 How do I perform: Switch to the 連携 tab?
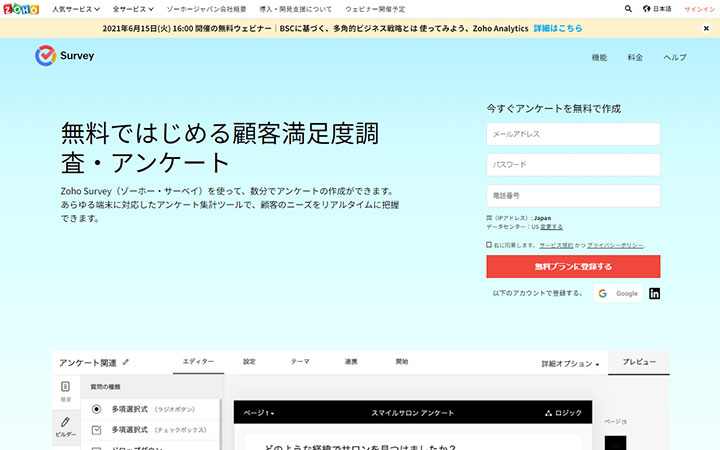pos(351,362)
